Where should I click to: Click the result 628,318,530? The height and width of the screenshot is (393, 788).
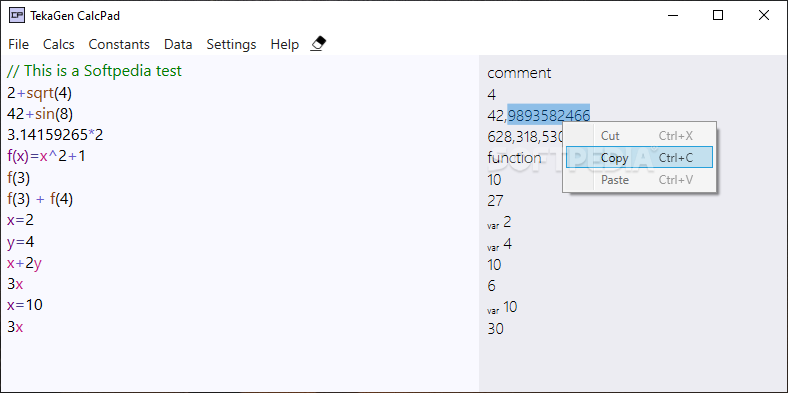tap(525, 136)
